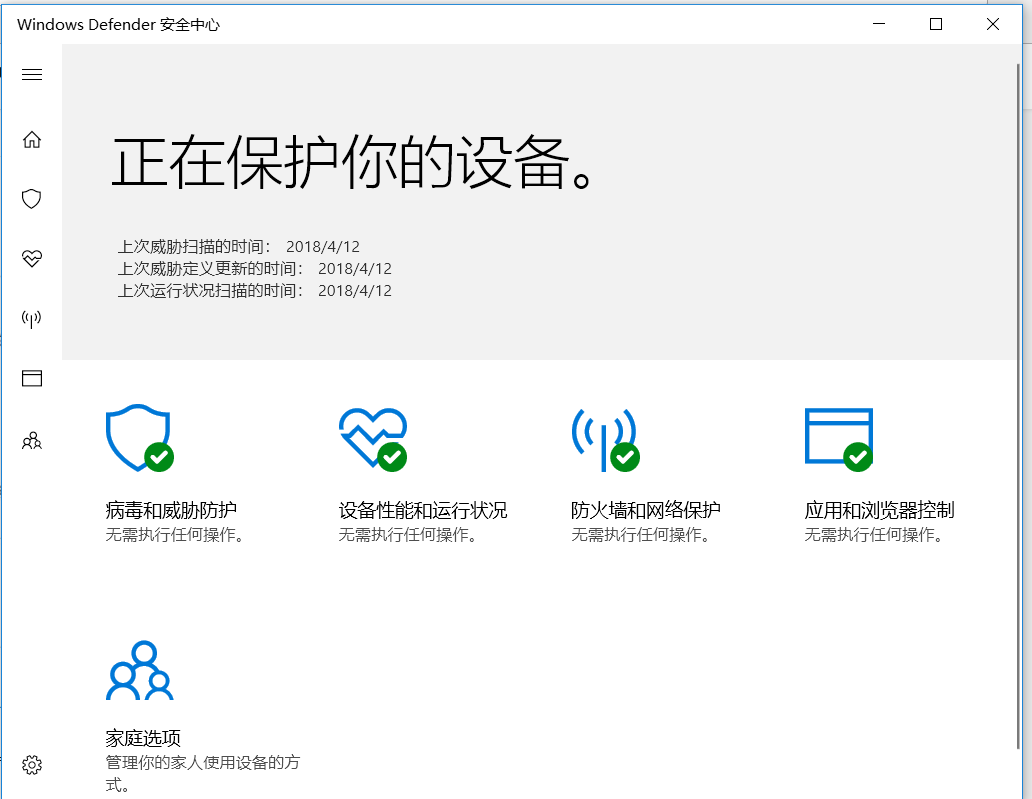Open 防火墙和网络保护 section
The image size is (1032, 799).
[x=646, y=510]
